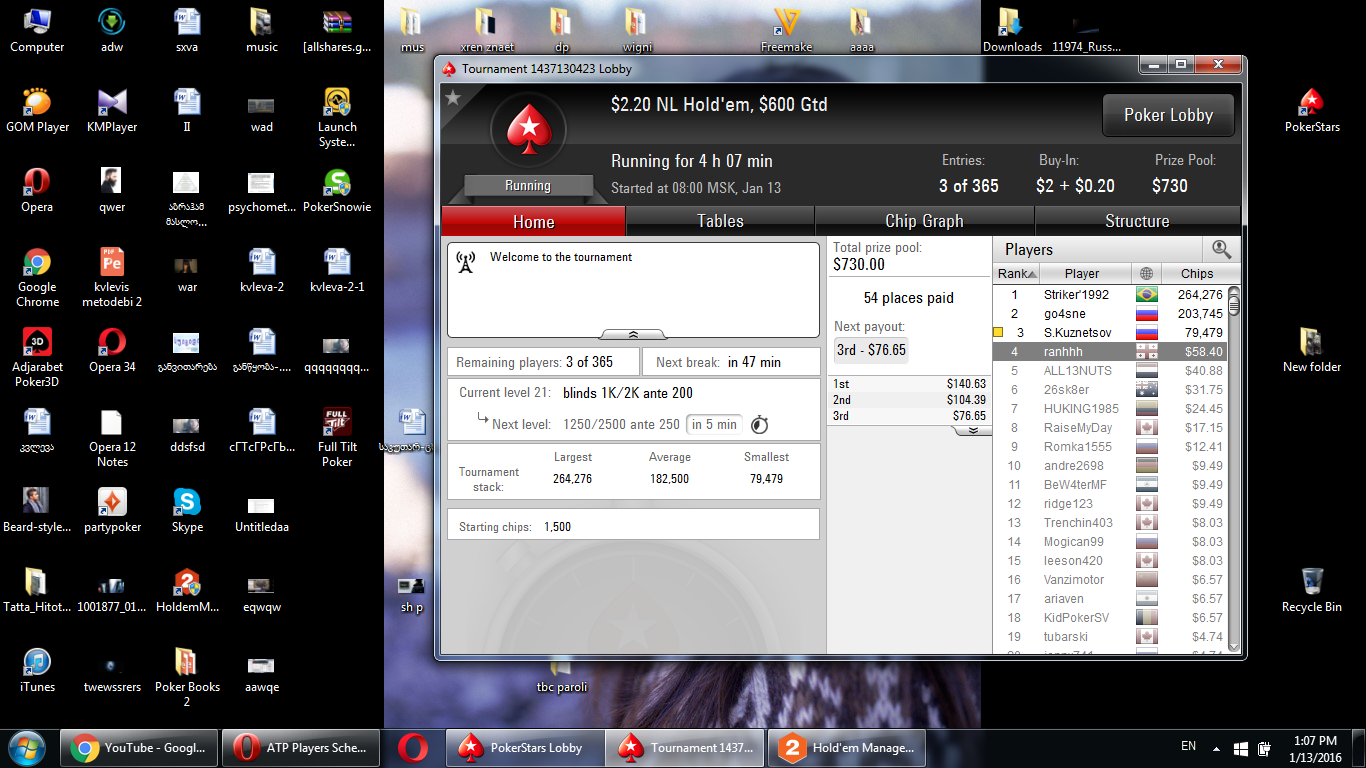Screen dimensions: 1366x768
Task: Open the Poker Lobby button
Action: (x=1168, y=115)
